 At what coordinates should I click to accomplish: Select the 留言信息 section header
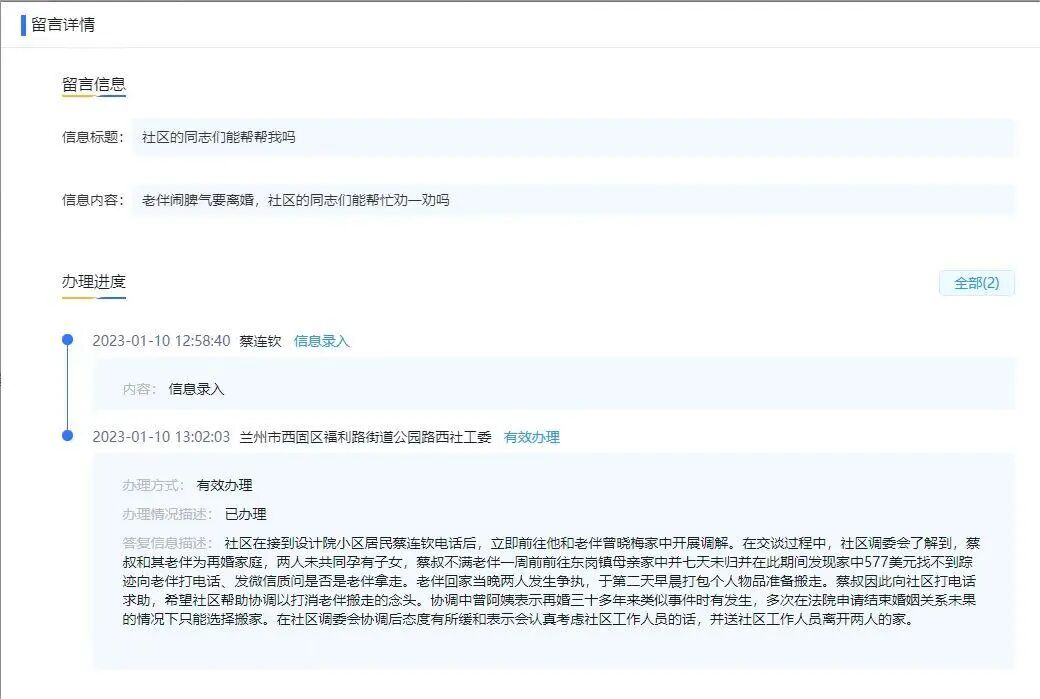[x=93, y=85]
